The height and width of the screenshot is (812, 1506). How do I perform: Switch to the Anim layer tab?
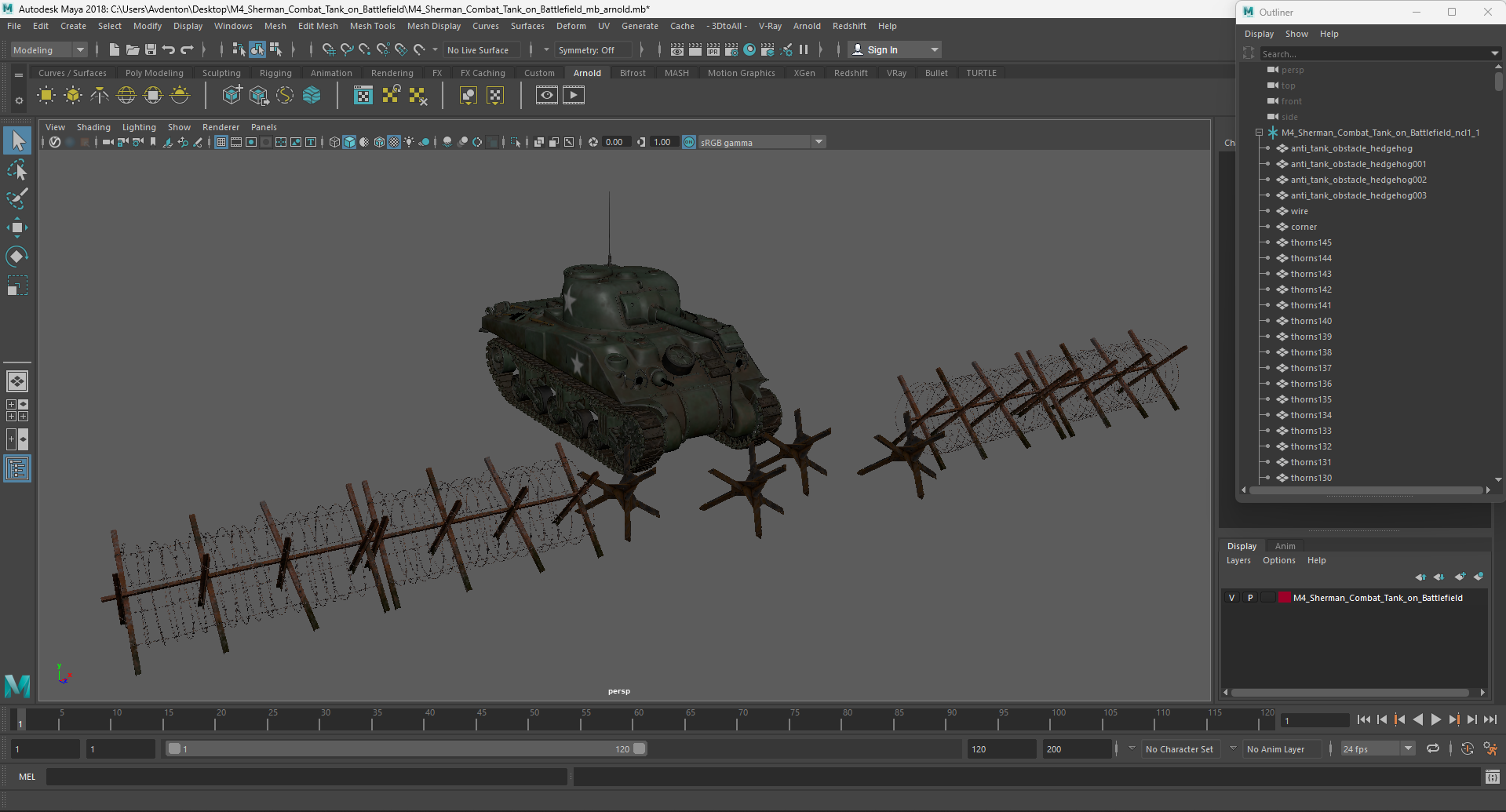[1285, 546]
